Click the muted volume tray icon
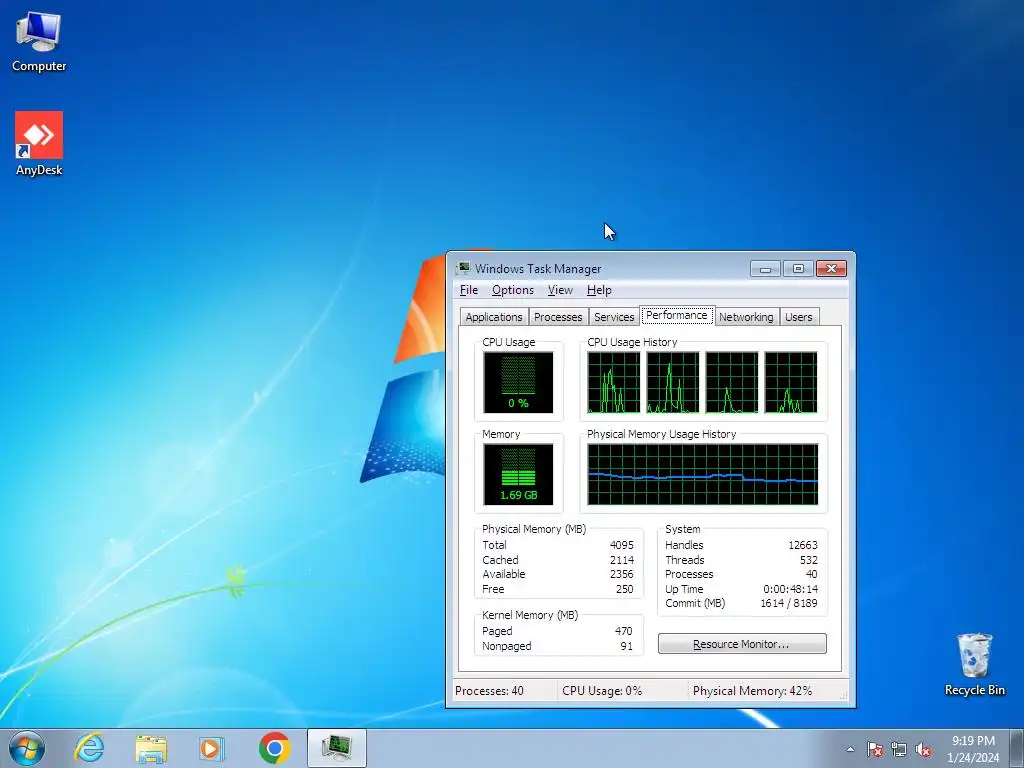 tap(923, 750)
